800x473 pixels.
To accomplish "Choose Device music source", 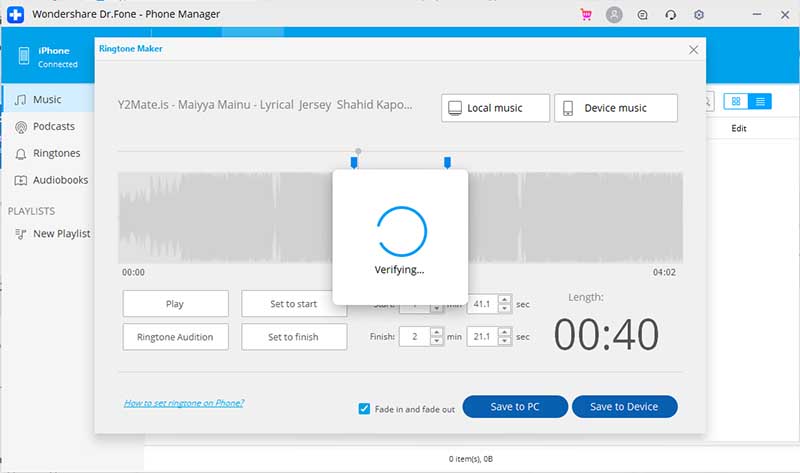I will (616, 108).
